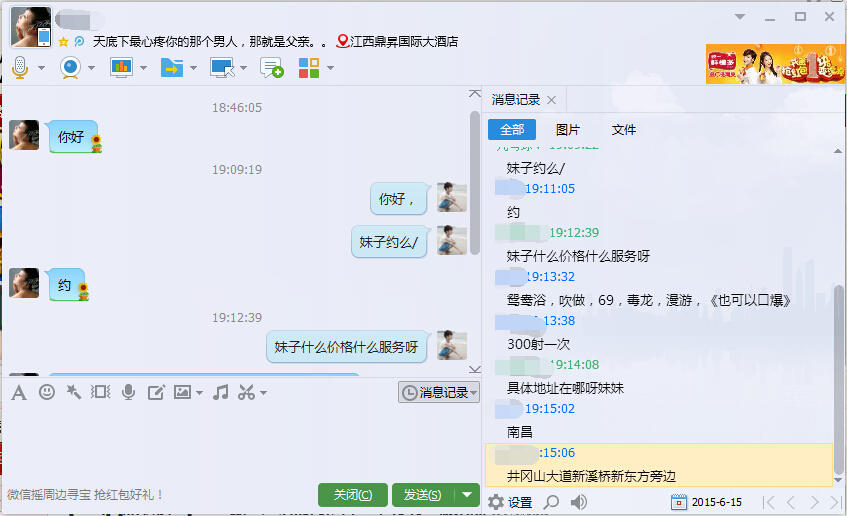Switch to the 图片 tab

[567, 130]
